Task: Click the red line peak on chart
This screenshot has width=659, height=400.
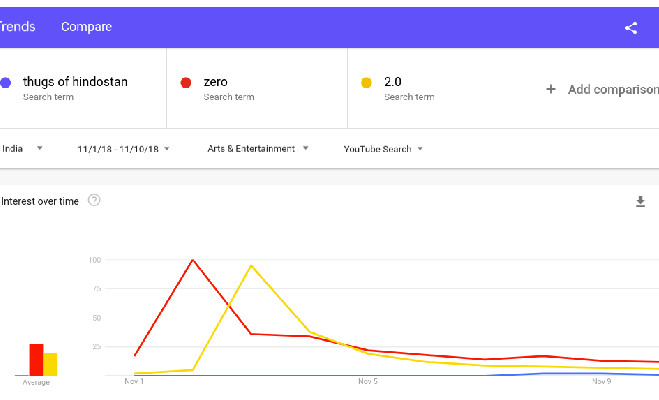Action: pyautogui.click(x=192, y=260)
